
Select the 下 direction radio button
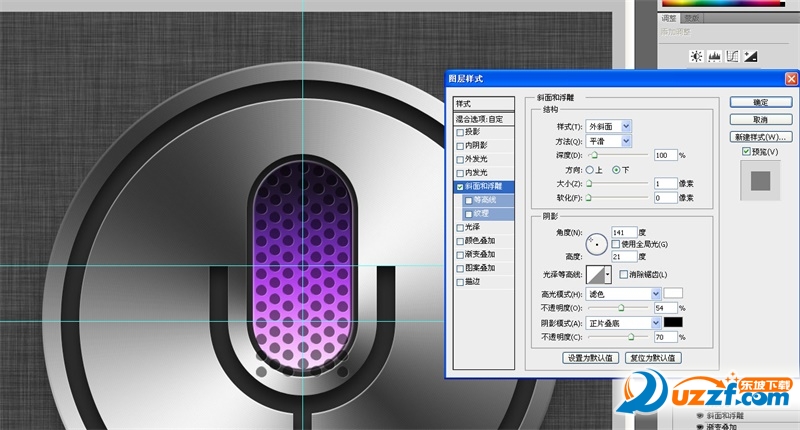point(616,170)
